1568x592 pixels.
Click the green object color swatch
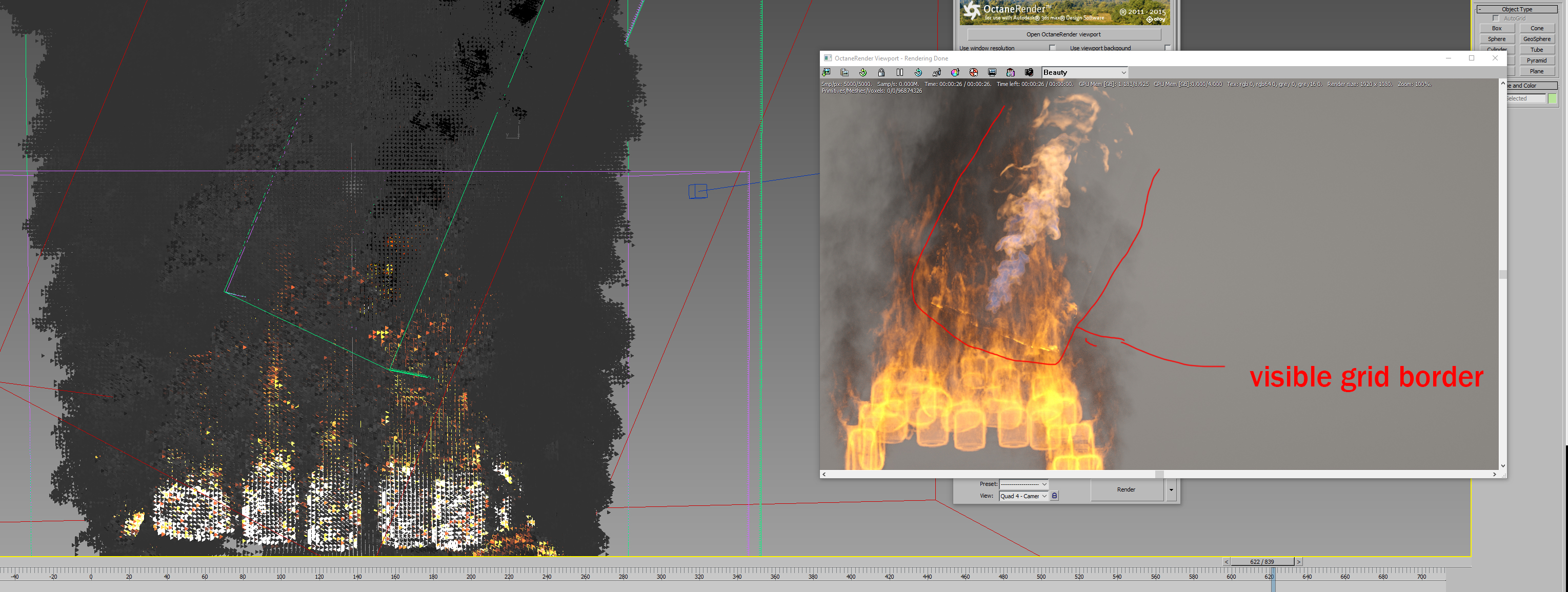(x=1552, y=98)
